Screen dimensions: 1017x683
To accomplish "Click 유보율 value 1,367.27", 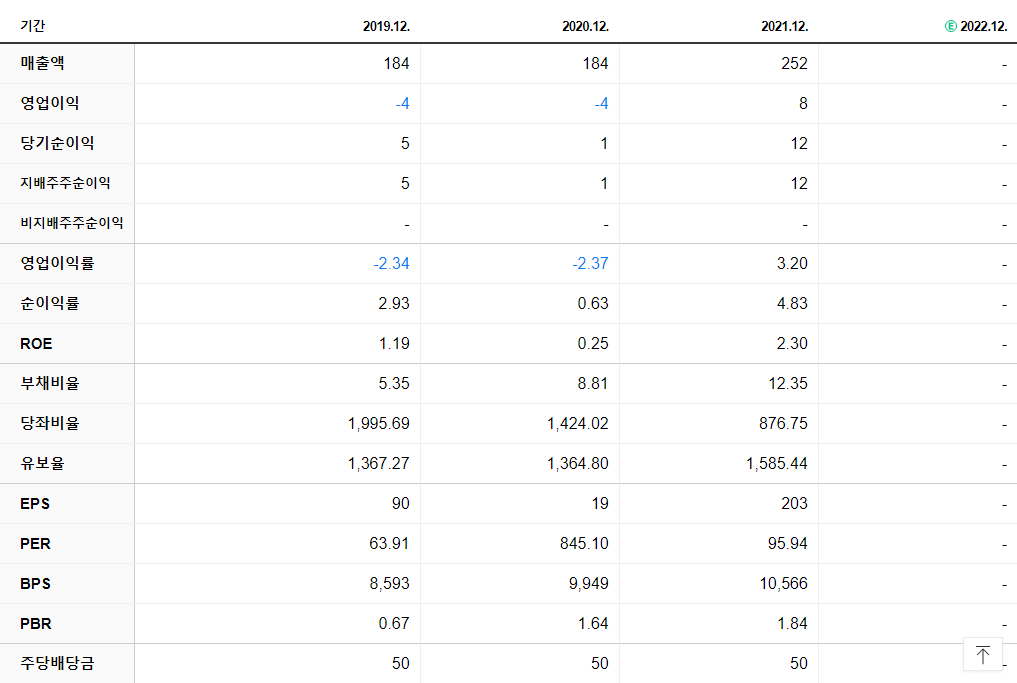I will pos(379,464).
